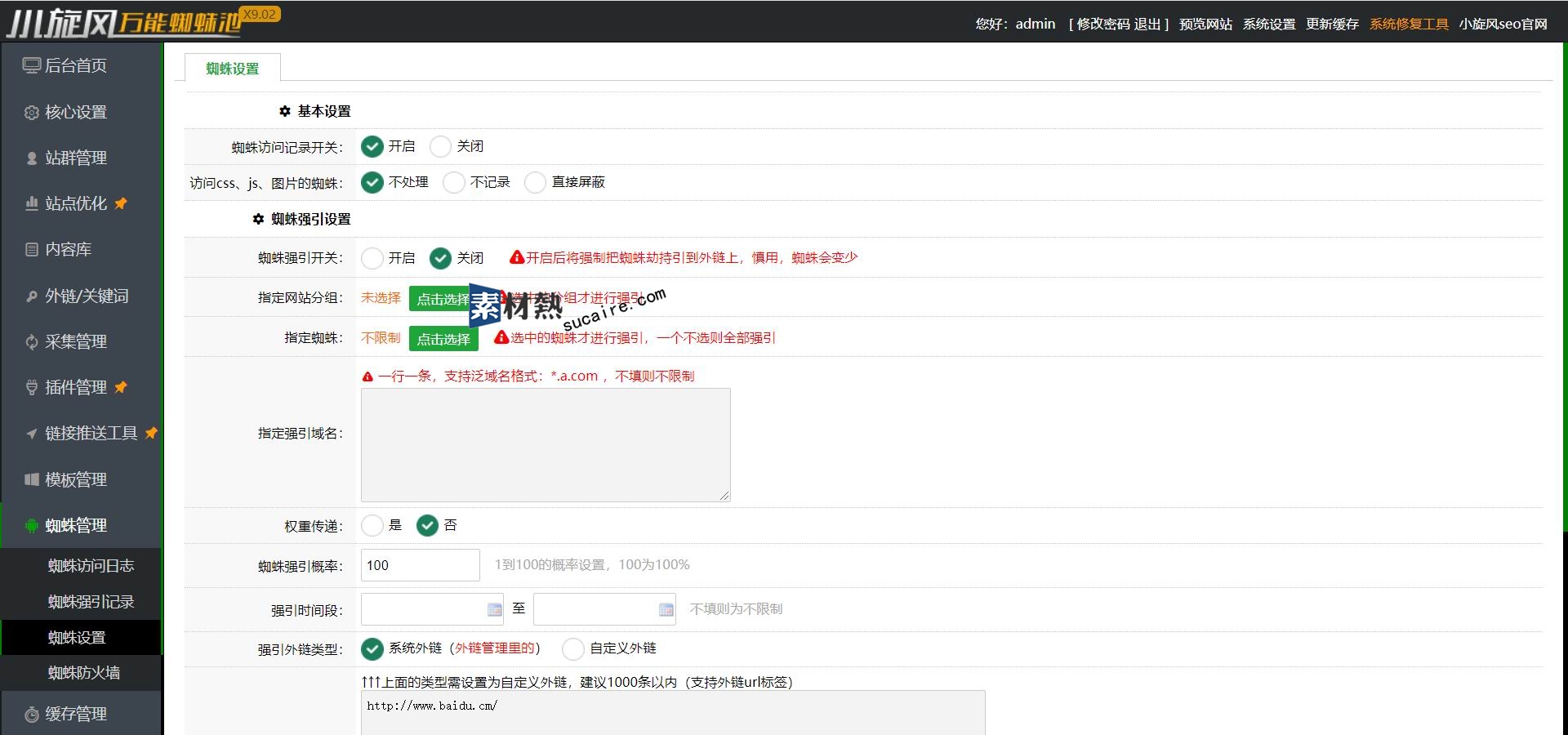The height and width of the screenshot is (735, 1568).
Task: Click the 指定强引域名 text area
Action: [x=546, y=445]
